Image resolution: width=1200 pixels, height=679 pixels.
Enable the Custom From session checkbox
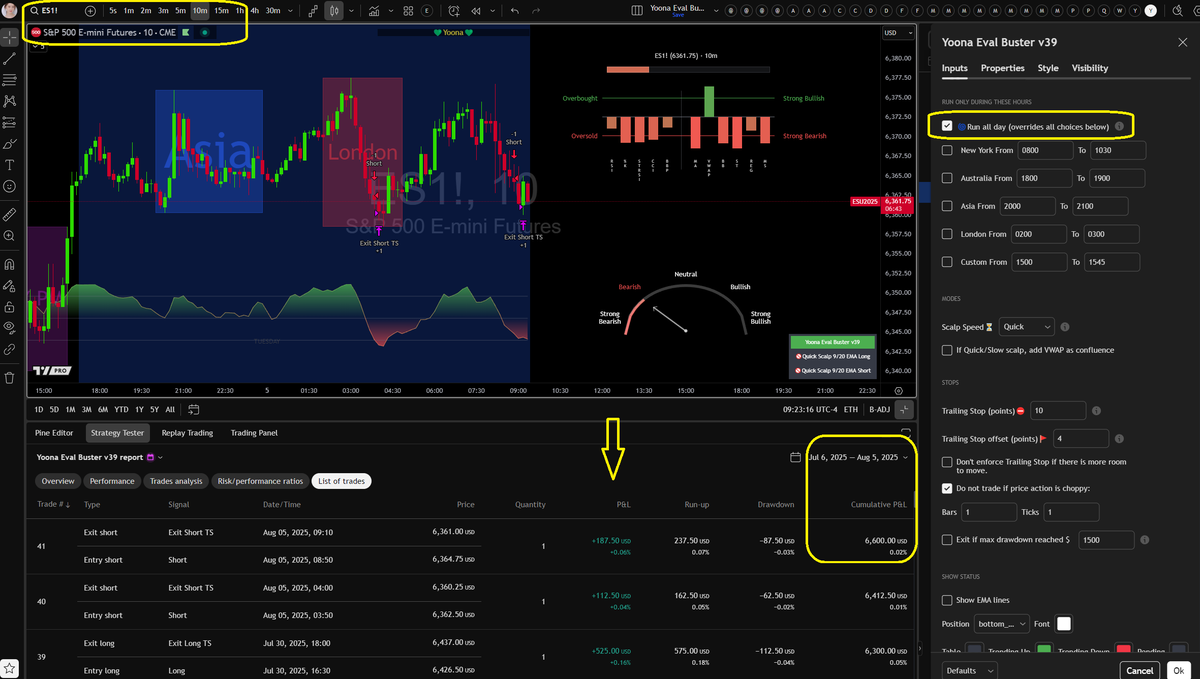tap(948, 262)
